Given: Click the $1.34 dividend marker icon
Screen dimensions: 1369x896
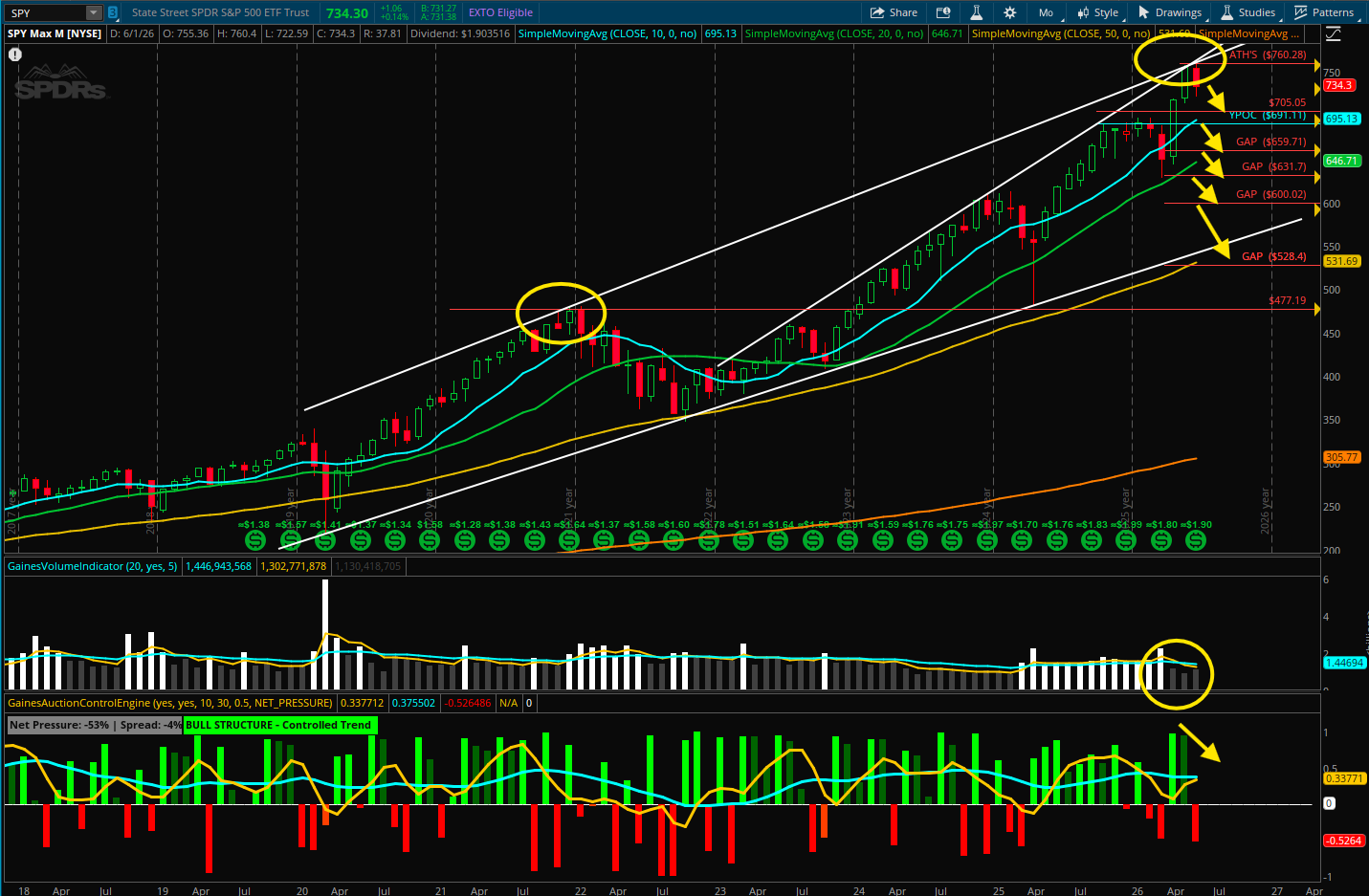Looking at the screenshot, I should pos(395,540).
